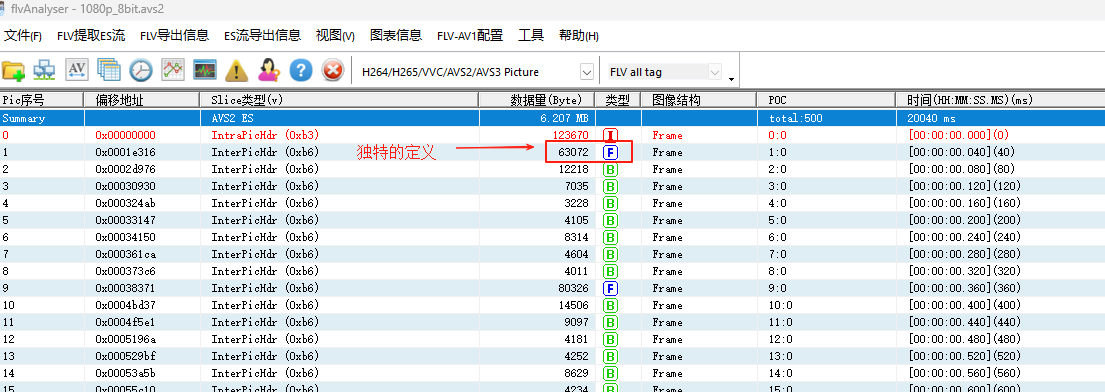Click the waveform monitor icon
The height and width of the screenshot is (392, 1105).
(205, 70)
